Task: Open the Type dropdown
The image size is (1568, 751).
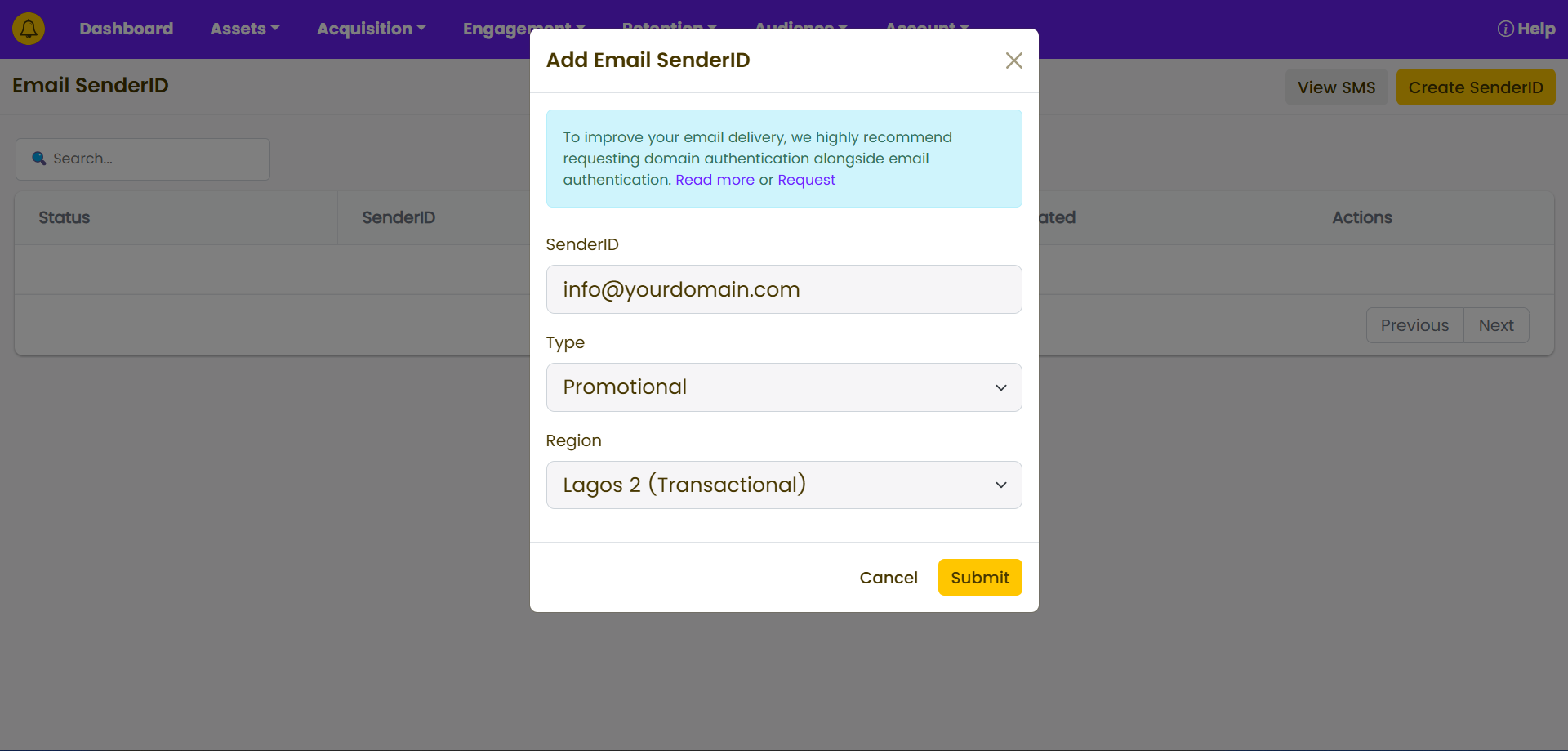Action: coord(783,387)
